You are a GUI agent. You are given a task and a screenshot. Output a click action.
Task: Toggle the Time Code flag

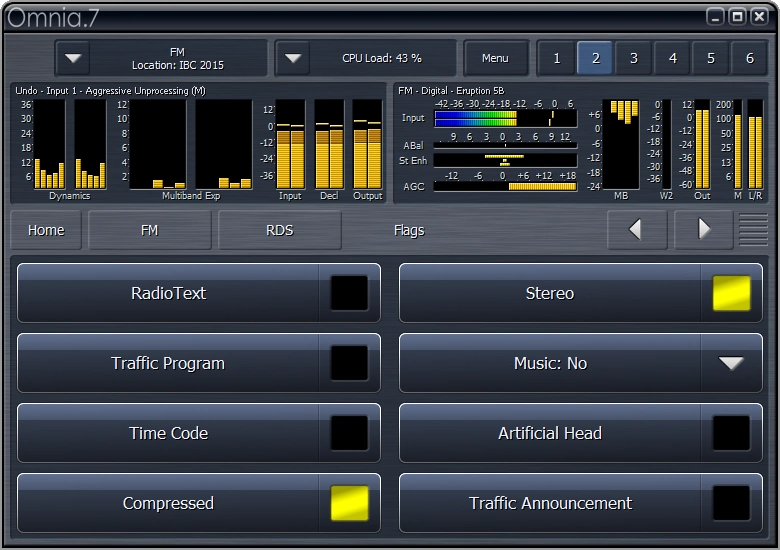click(199, 433)
